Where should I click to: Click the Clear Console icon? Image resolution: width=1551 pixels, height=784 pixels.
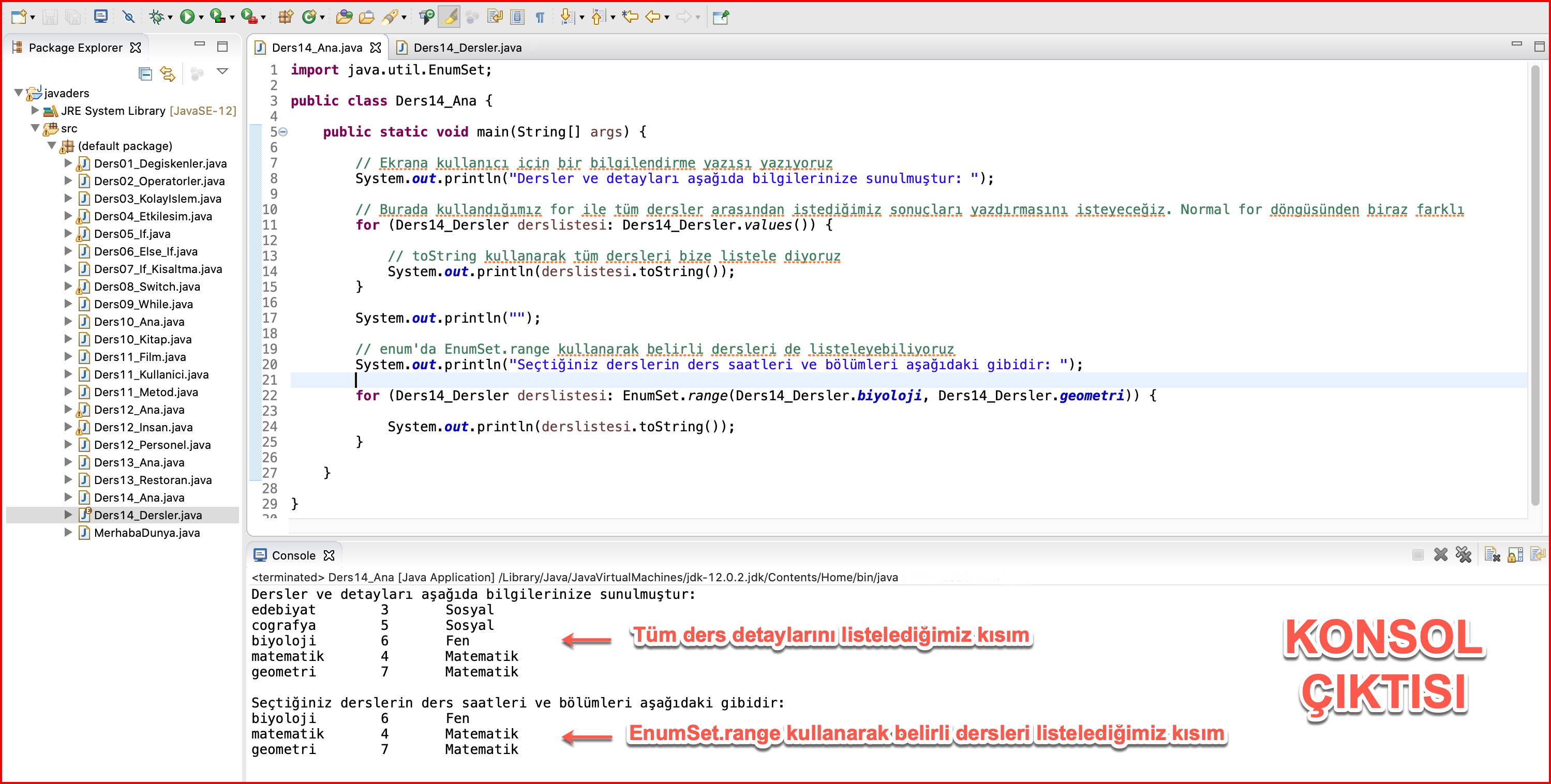(x=1492, y=554)
